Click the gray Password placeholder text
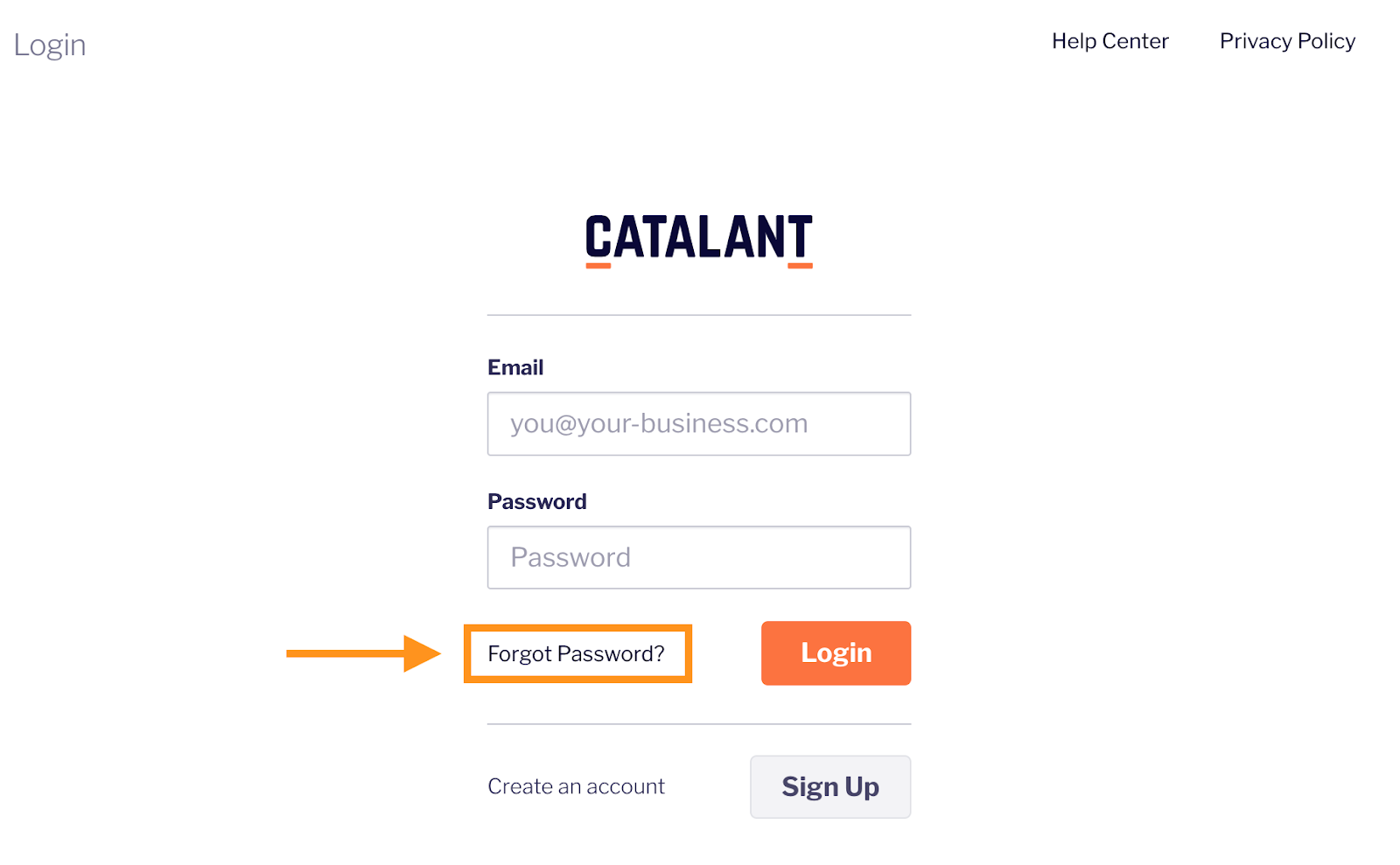Image resolution: width=1400 pixels, height=865 pixels. tap(570, 558)
